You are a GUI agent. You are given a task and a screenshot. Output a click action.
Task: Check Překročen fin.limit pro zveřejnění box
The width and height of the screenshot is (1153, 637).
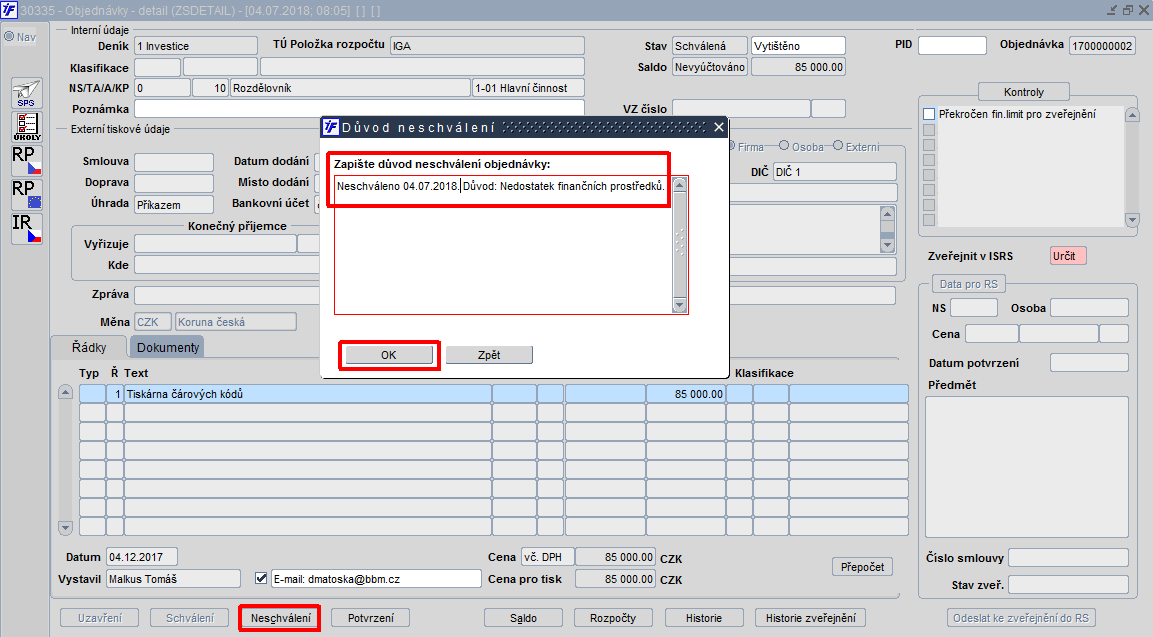click(929, 114)
